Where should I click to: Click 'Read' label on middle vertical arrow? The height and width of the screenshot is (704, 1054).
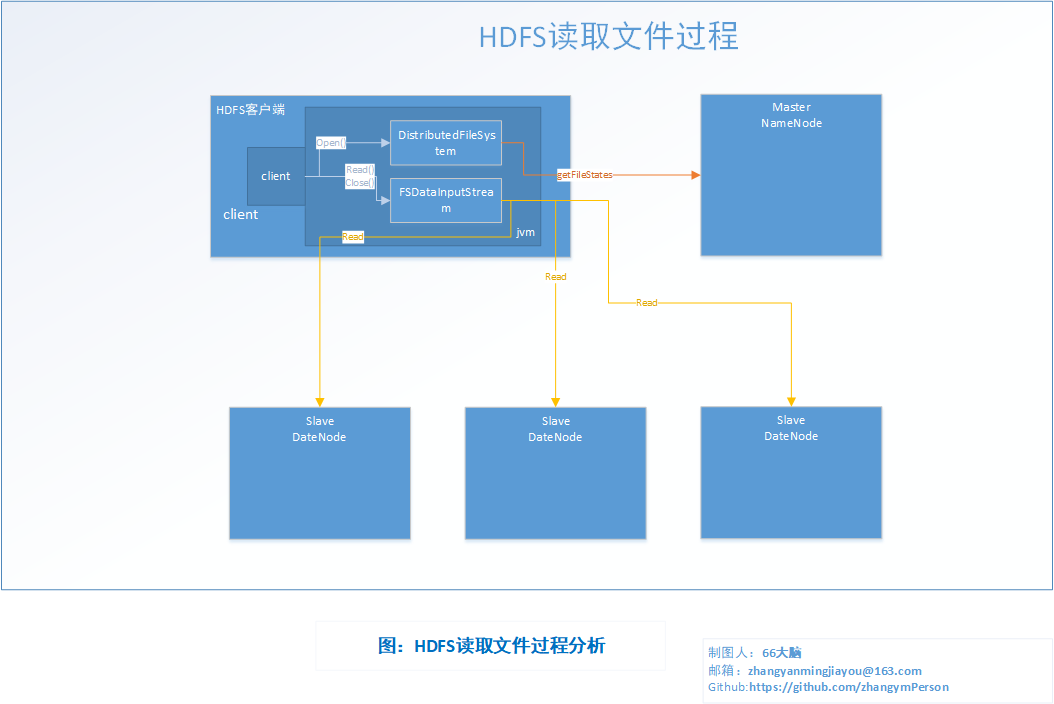pyautogui.click(x=555, y=276)
